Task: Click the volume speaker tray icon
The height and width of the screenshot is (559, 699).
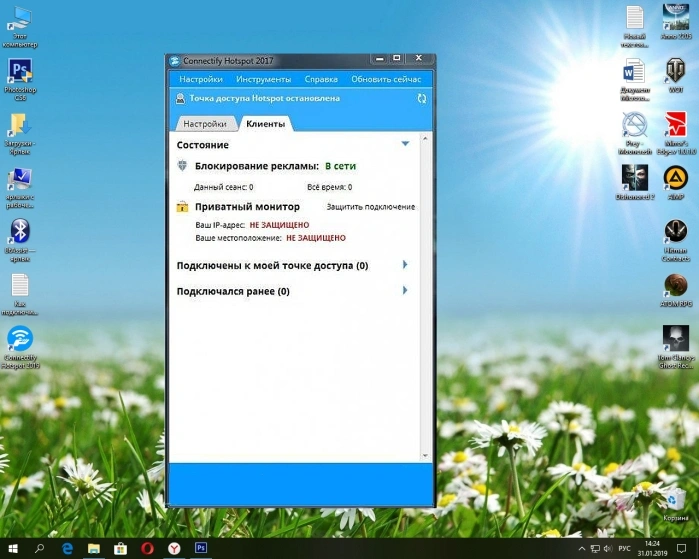Action: click(608, 549)
